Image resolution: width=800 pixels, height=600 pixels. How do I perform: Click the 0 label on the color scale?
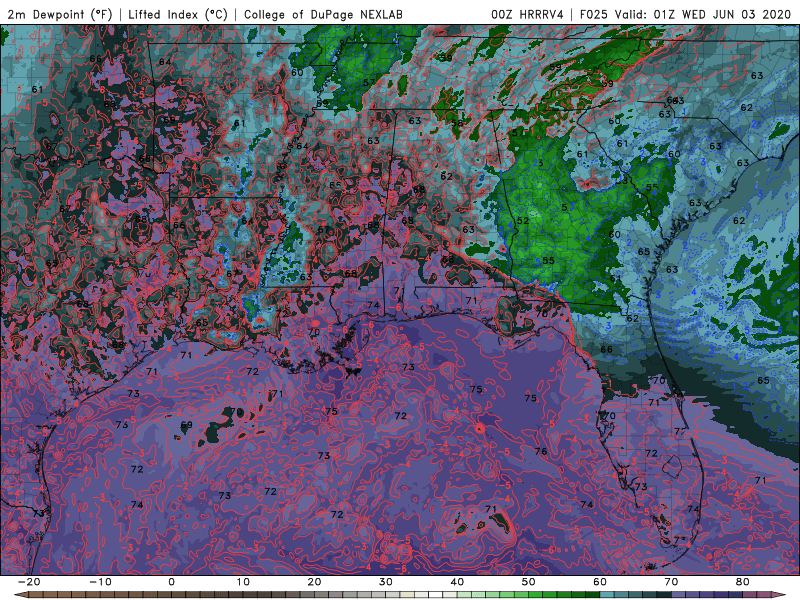[x=171, y=582]
